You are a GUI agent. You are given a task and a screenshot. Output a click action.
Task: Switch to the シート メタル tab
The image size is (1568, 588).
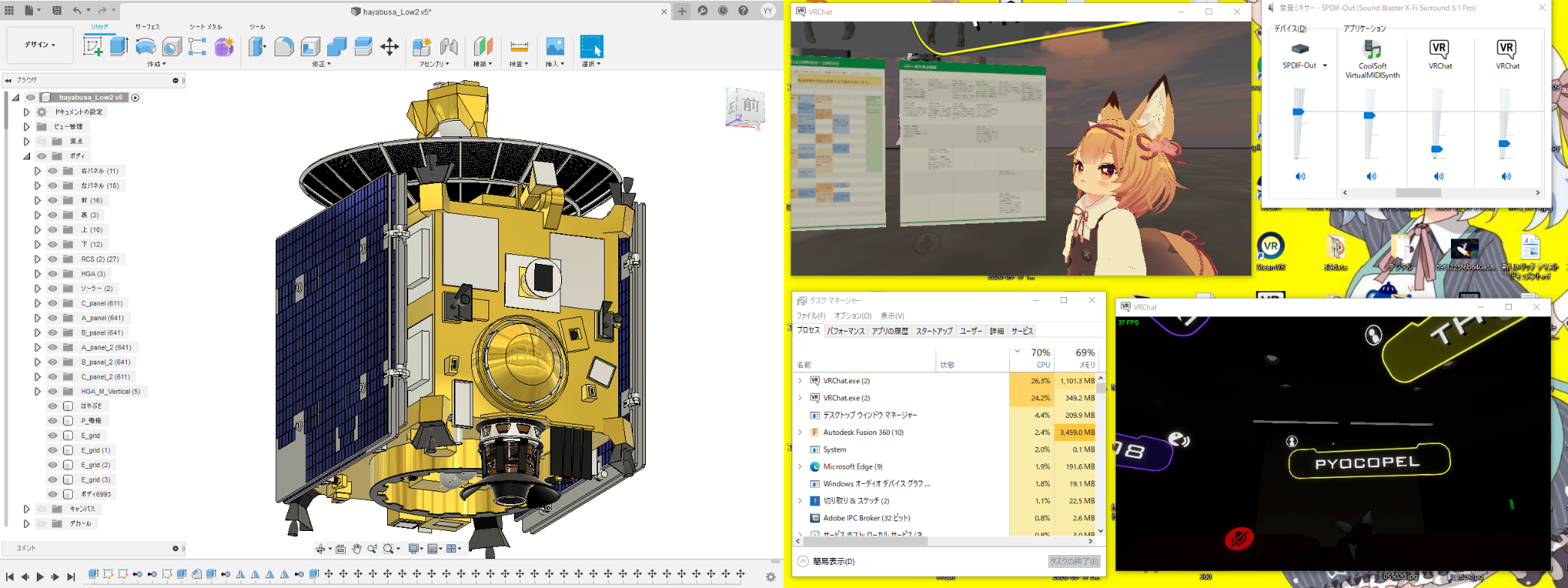pyautogui.click(x=206, y=27)
